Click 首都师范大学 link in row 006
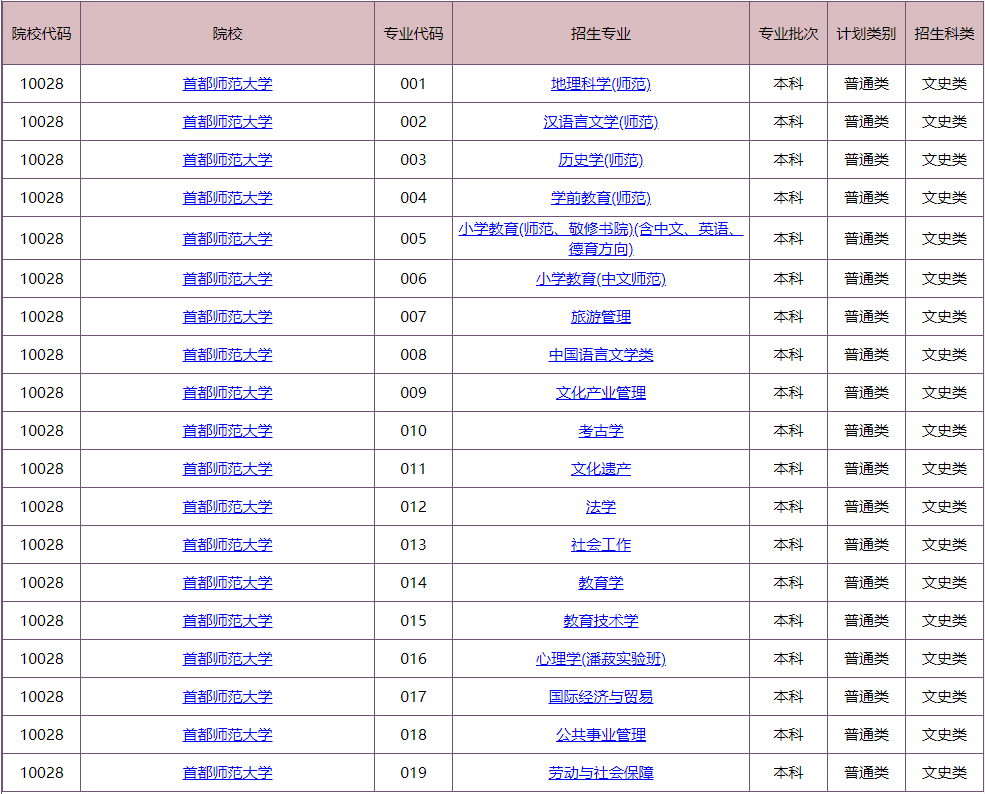The height and width of the screenshot is (794, 985). tap(227, 279)
